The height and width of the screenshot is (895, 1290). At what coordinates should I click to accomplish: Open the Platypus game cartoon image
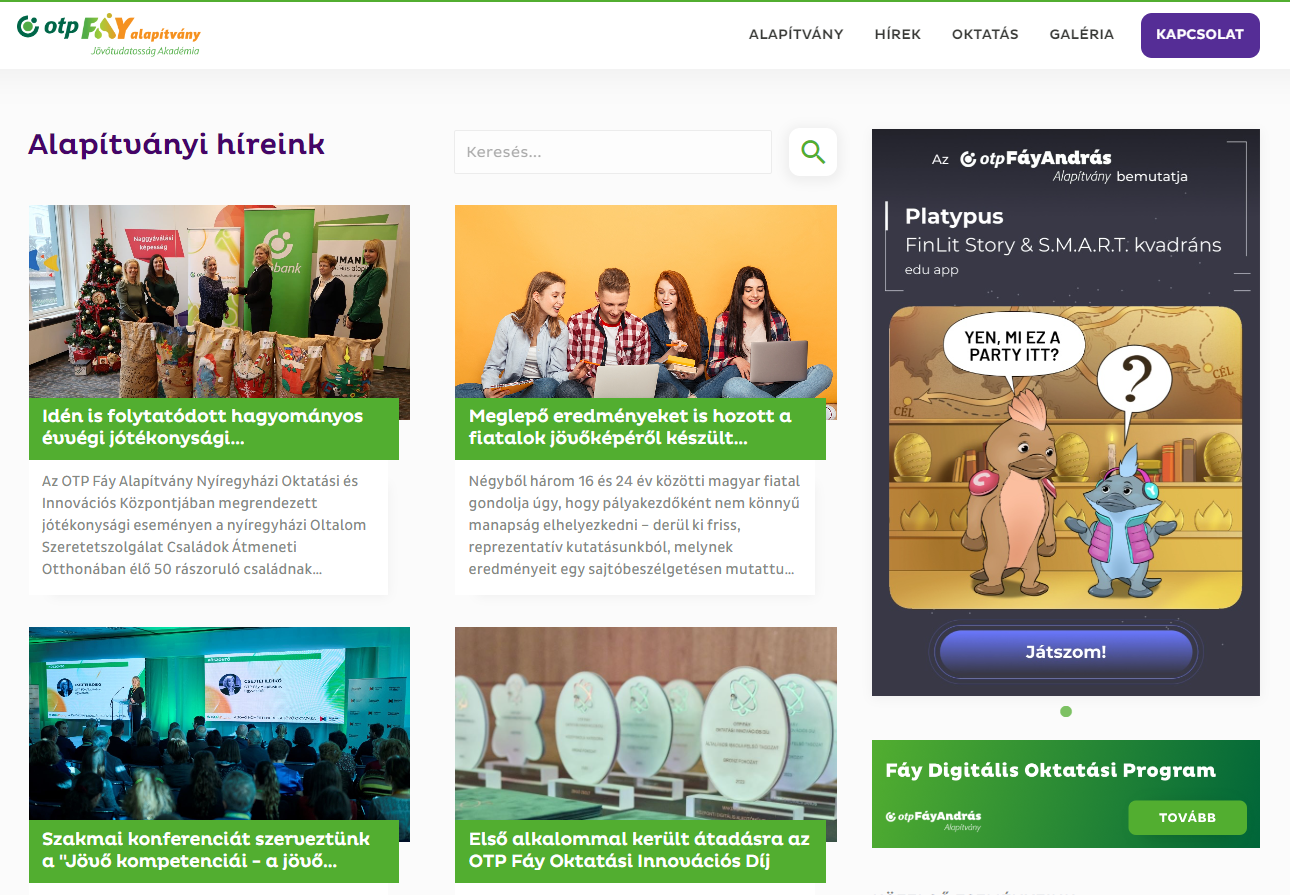(x=1065, y=458)
